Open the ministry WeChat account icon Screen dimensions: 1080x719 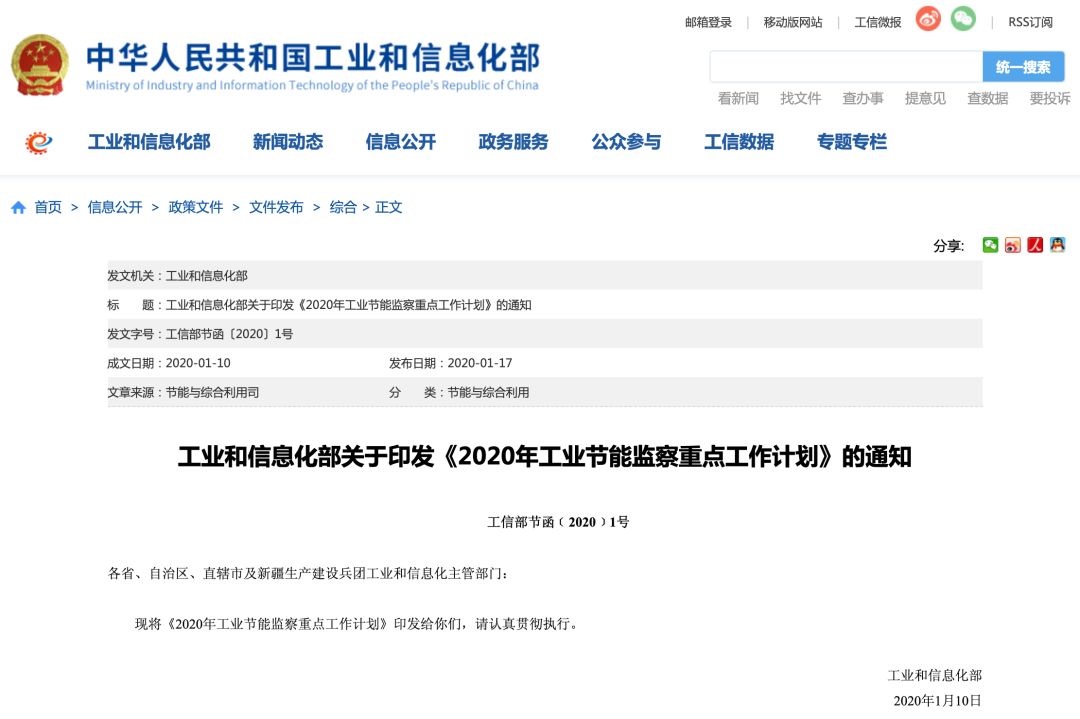(962, 19)
